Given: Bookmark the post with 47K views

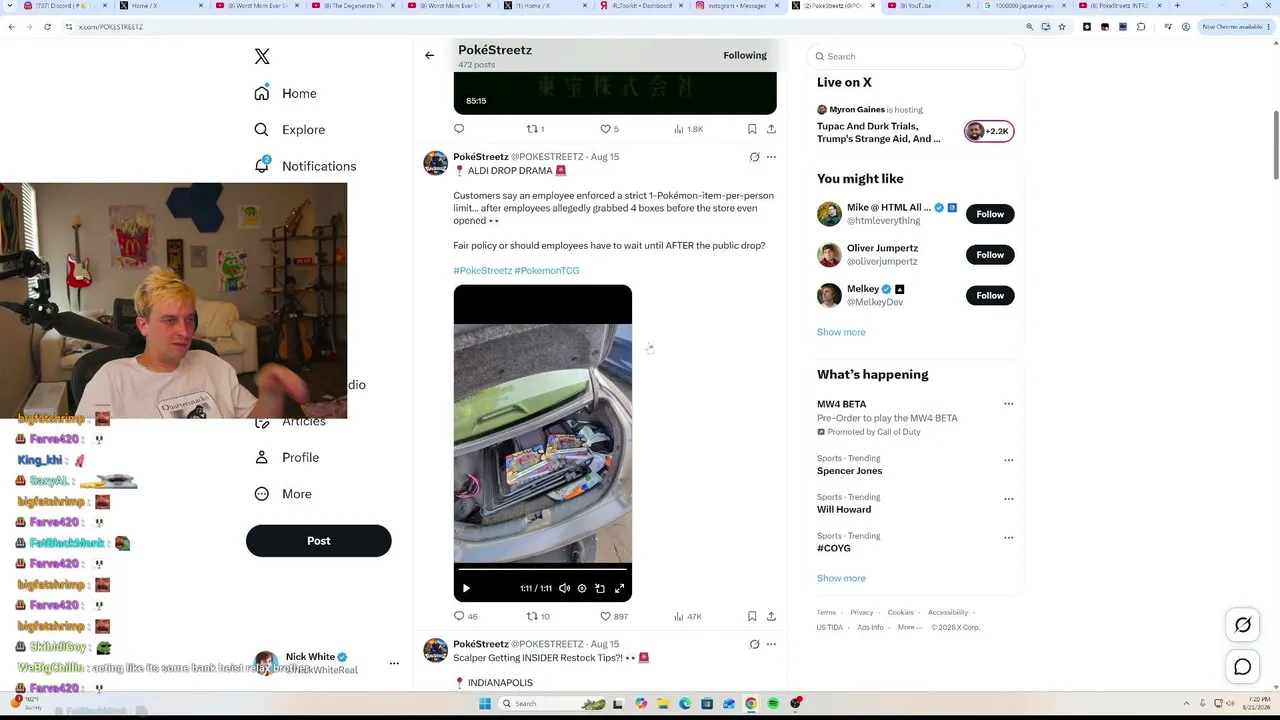Looking at the screenshot, I should [x=752, y=616].
